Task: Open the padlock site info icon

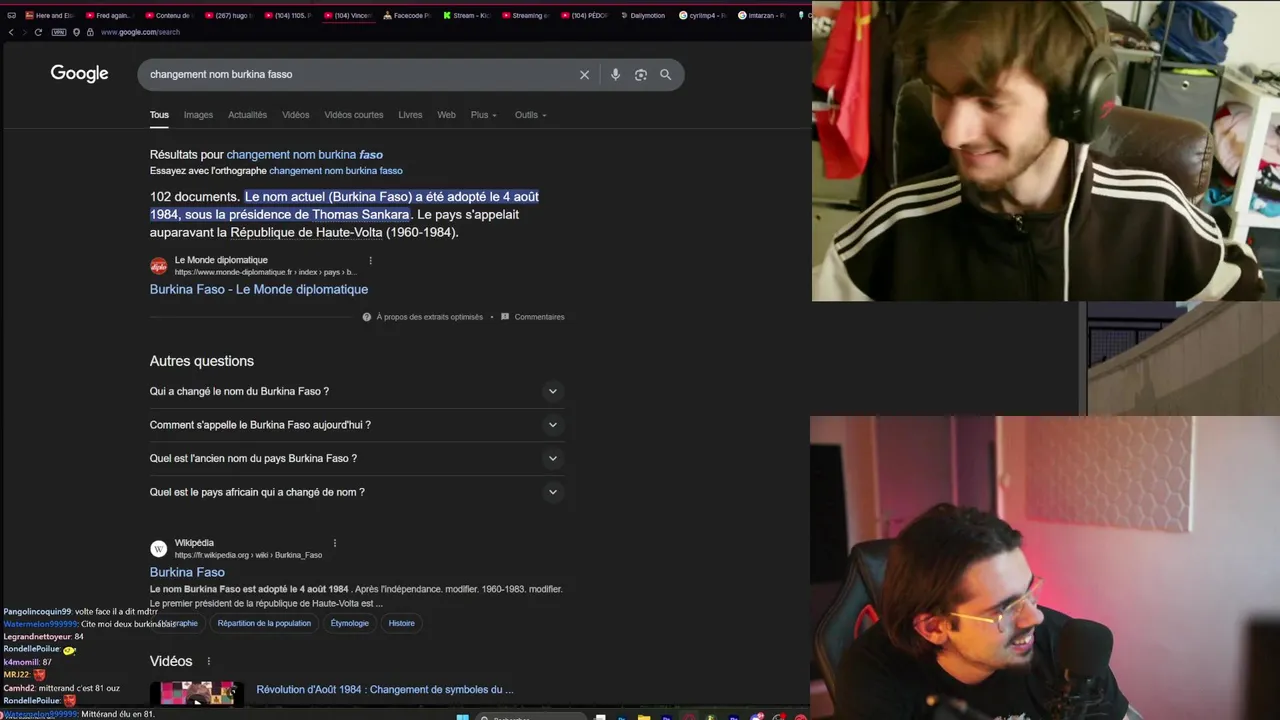Action: tap(90, 32)
